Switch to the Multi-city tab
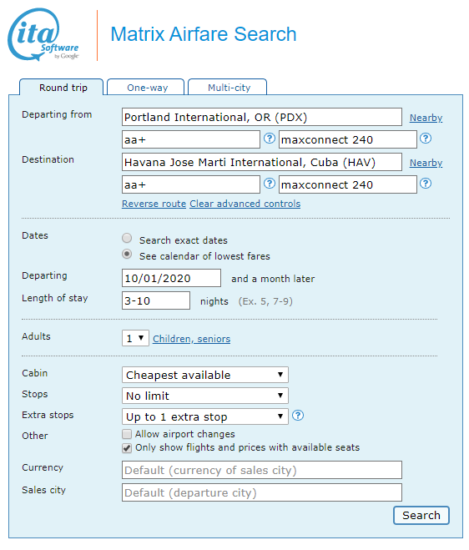 228,87
